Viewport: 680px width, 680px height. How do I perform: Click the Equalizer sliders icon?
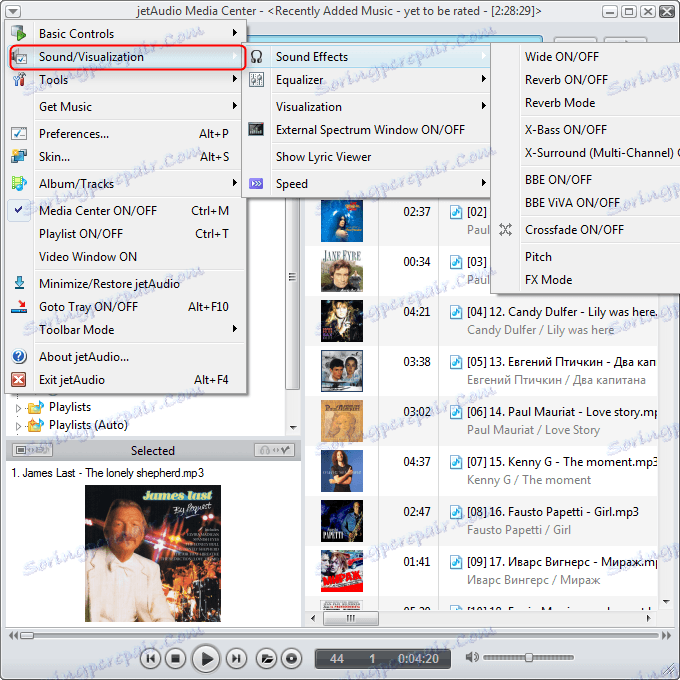click(x=256, y=80)
